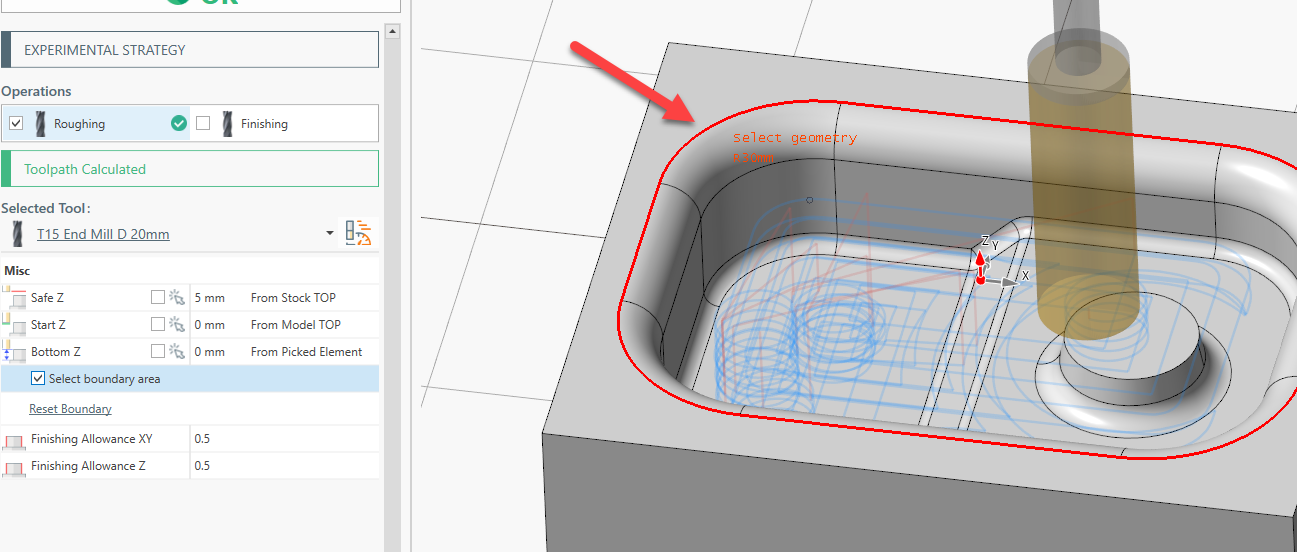The height and width of the screenshot is (552, 1297).
Task: Toggle the Select boundary area checkbox
Action: 38,379
